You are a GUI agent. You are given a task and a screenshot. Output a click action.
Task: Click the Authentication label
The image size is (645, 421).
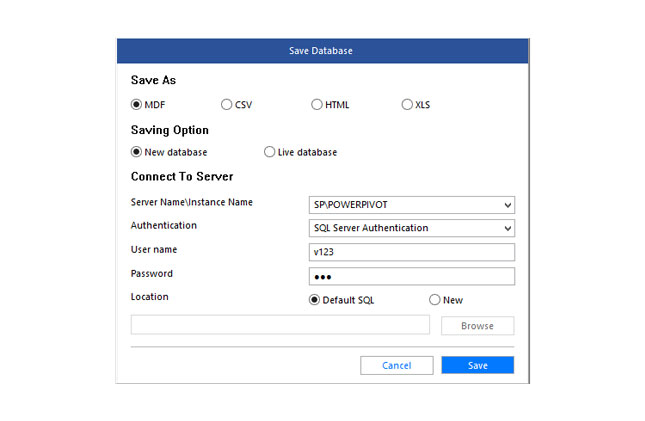point(164,226)
